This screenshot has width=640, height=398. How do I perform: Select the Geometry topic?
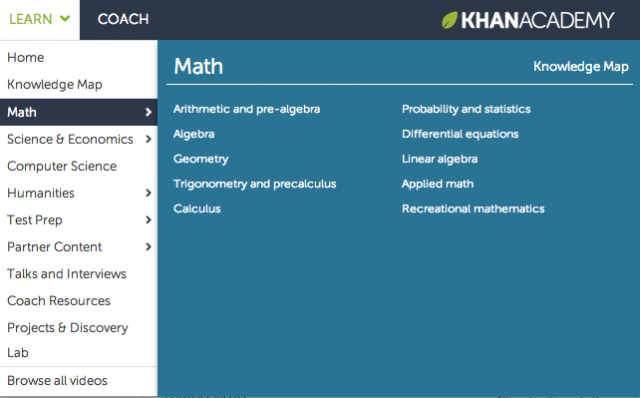tap(201, 159)
